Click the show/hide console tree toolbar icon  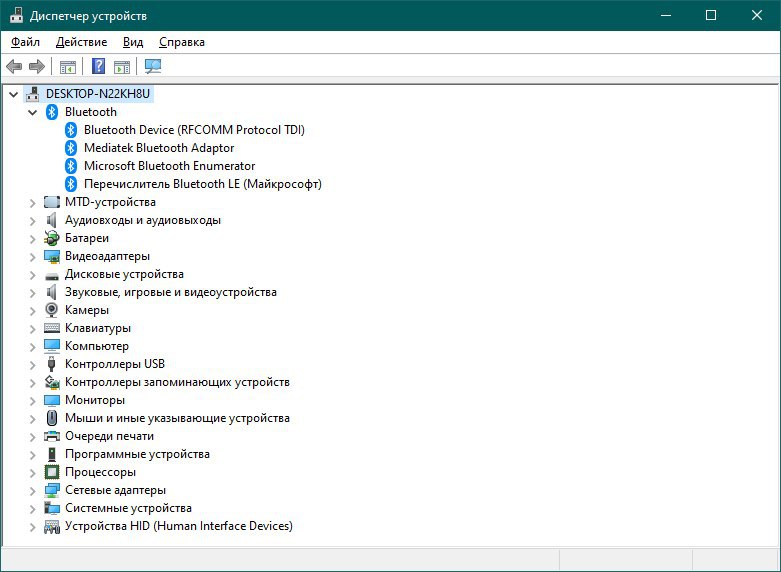68,66
